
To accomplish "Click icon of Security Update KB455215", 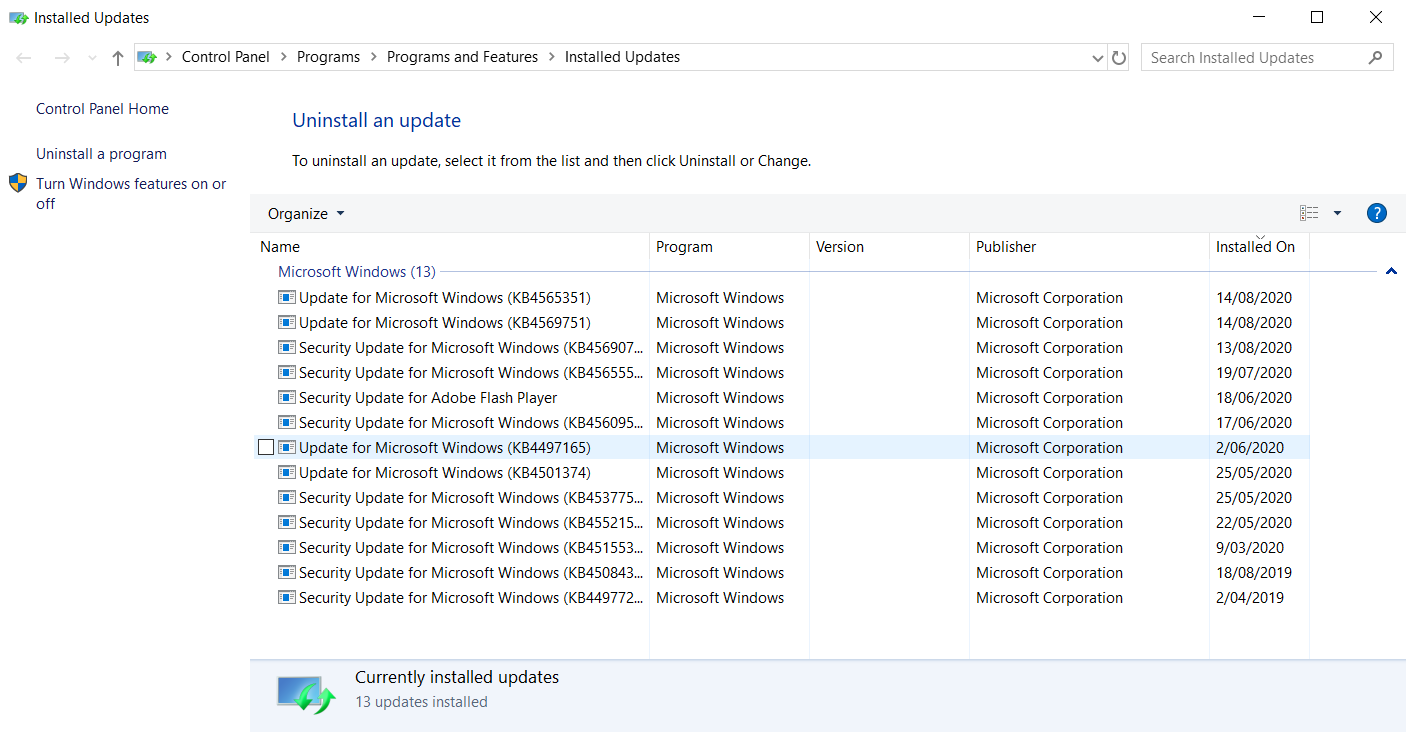I will (287, 522).
